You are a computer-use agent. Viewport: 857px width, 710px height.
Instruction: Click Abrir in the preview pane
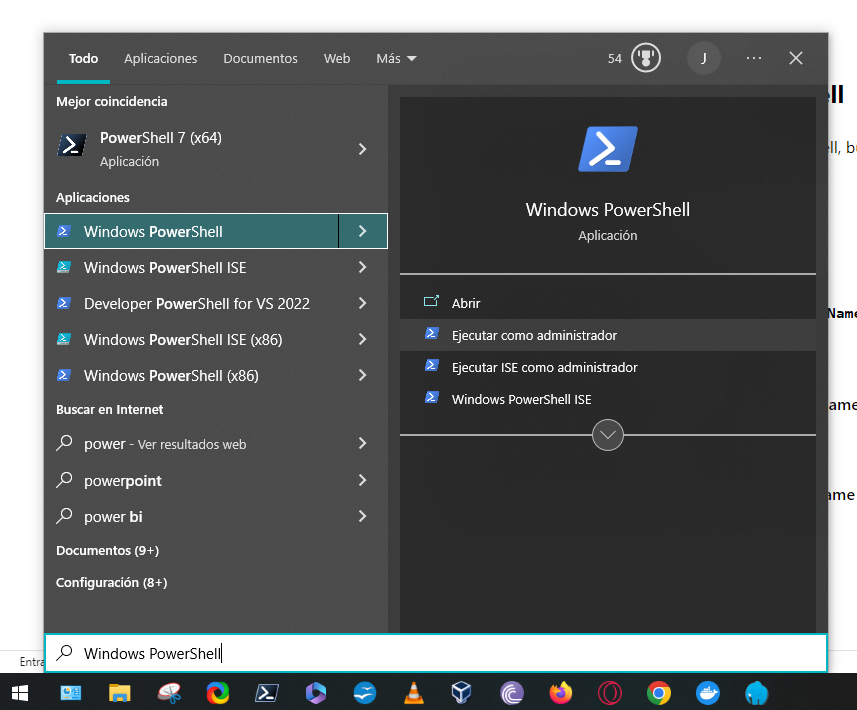pyautogui.click(x=608, y=303)
